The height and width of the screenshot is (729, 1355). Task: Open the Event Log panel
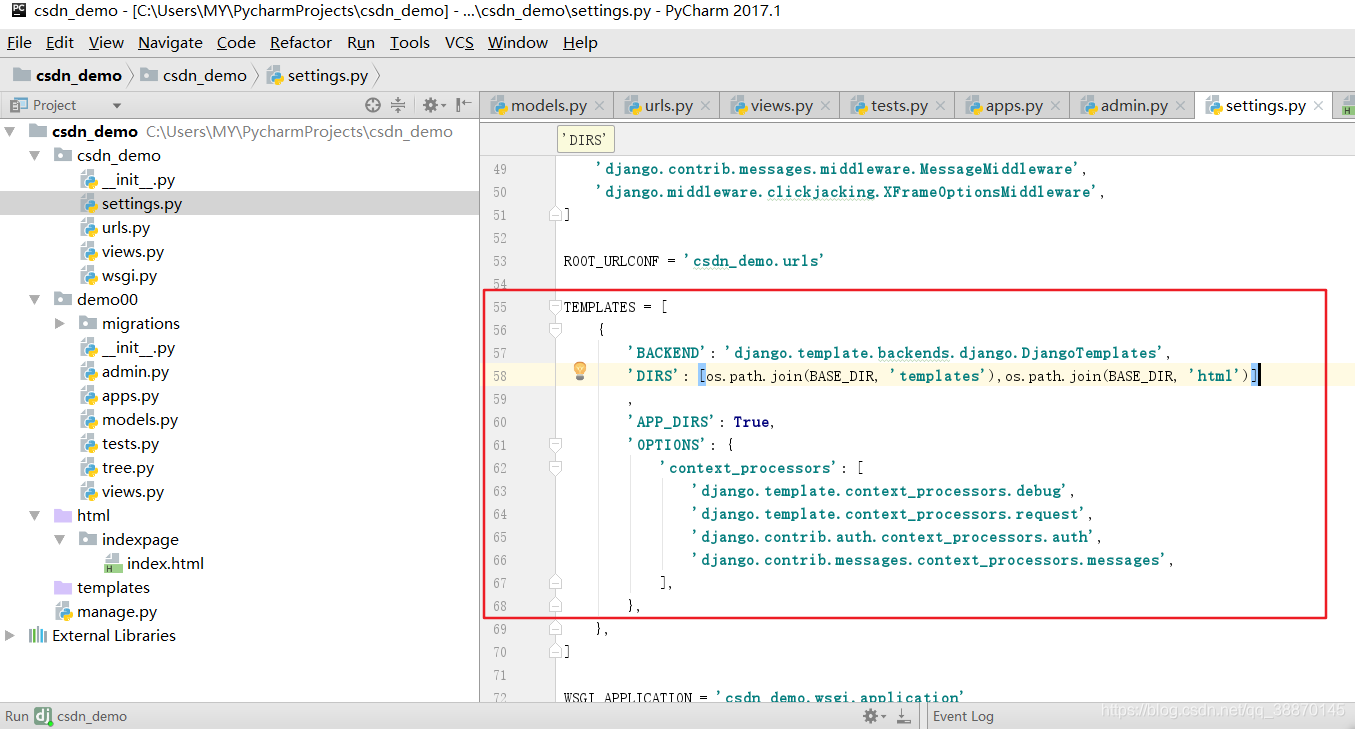coord(963,716)
